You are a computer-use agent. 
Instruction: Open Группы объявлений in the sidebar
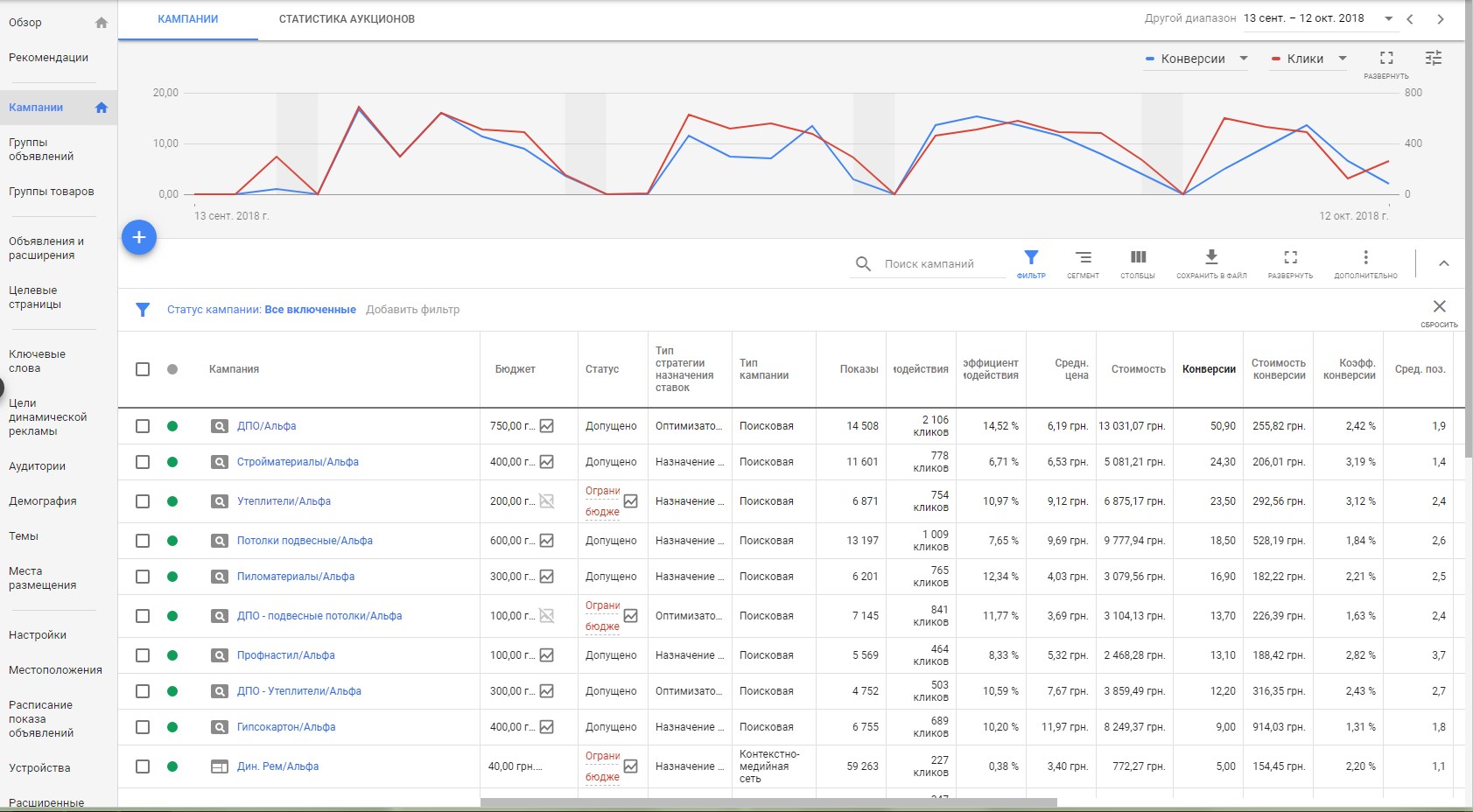pos(41,150)
